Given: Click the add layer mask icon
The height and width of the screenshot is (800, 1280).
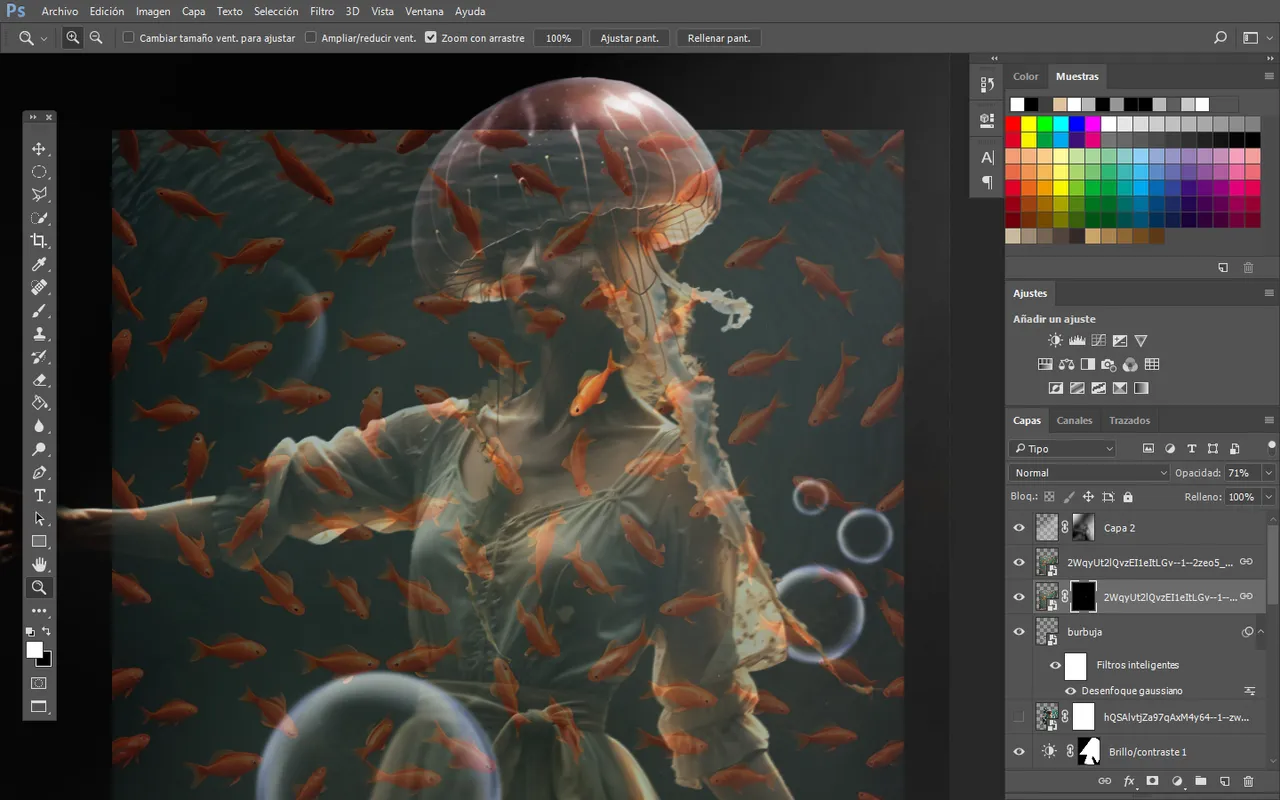Looking at the screenshot, I should tap(1152, 781).
